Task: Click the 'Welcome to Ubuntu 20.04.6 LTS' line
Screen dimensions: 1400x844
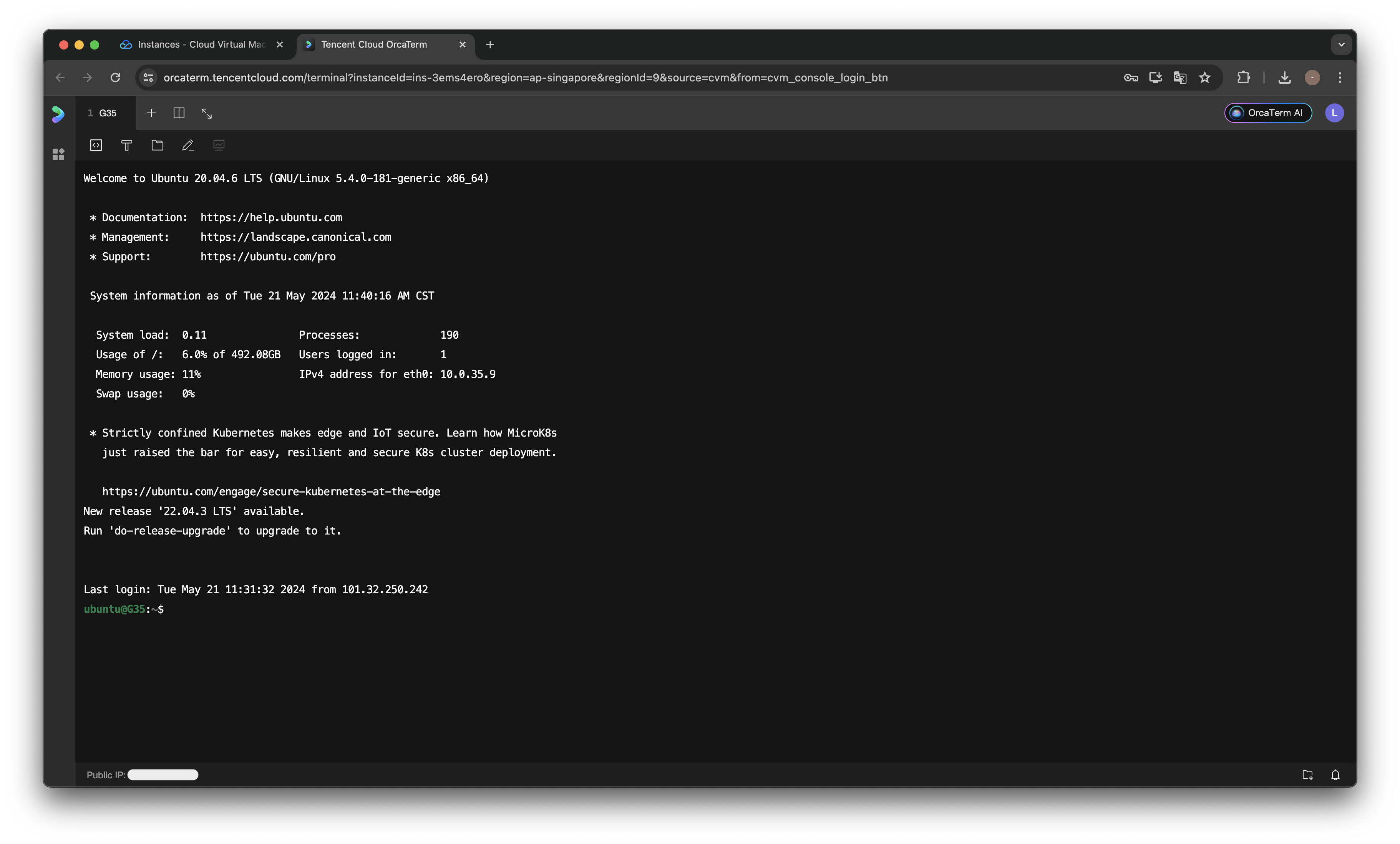Action: tap(286, 178)
